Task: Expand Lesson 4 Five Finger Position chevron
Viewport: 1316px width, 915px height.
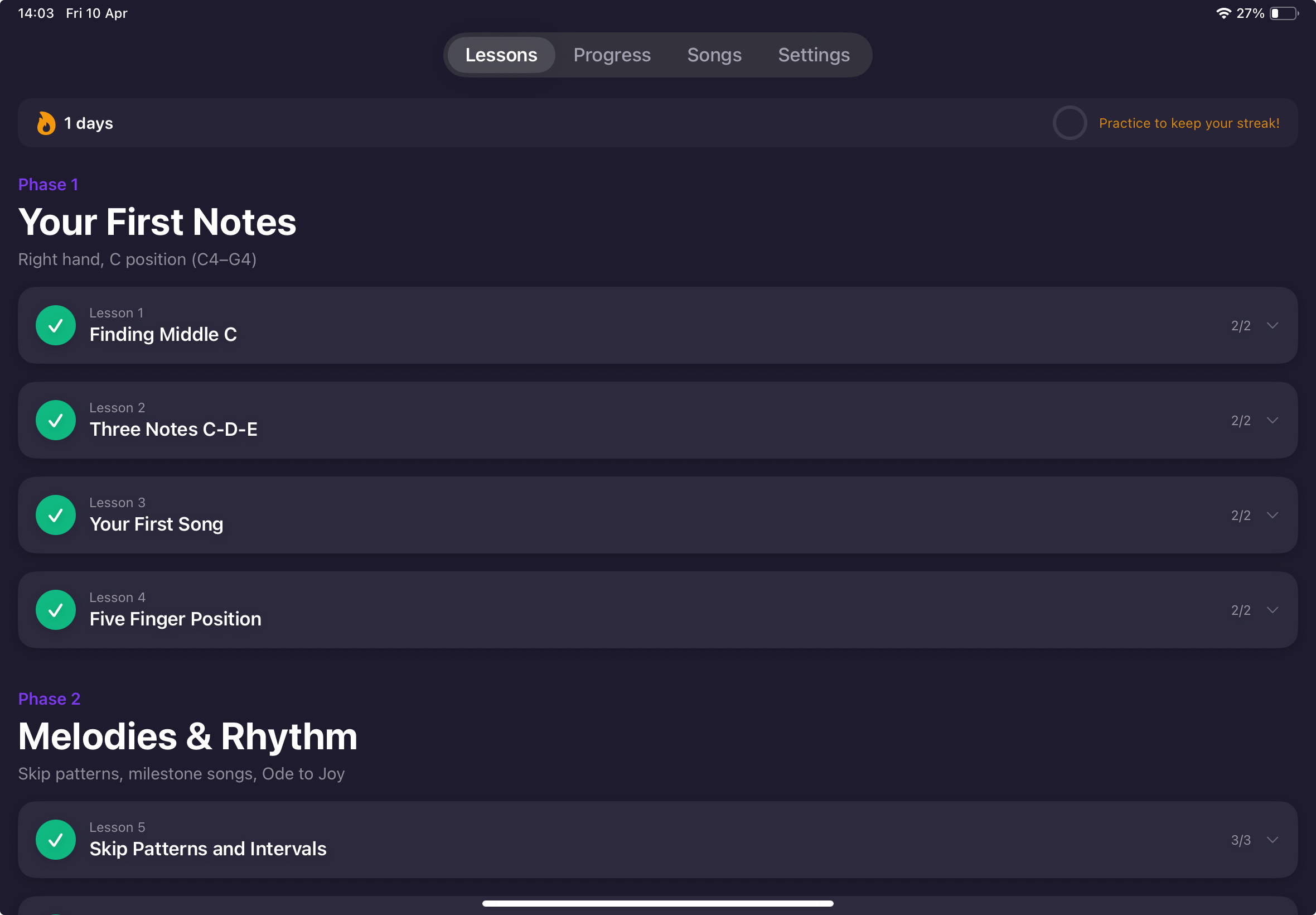Action: [x=1273, y=610]
